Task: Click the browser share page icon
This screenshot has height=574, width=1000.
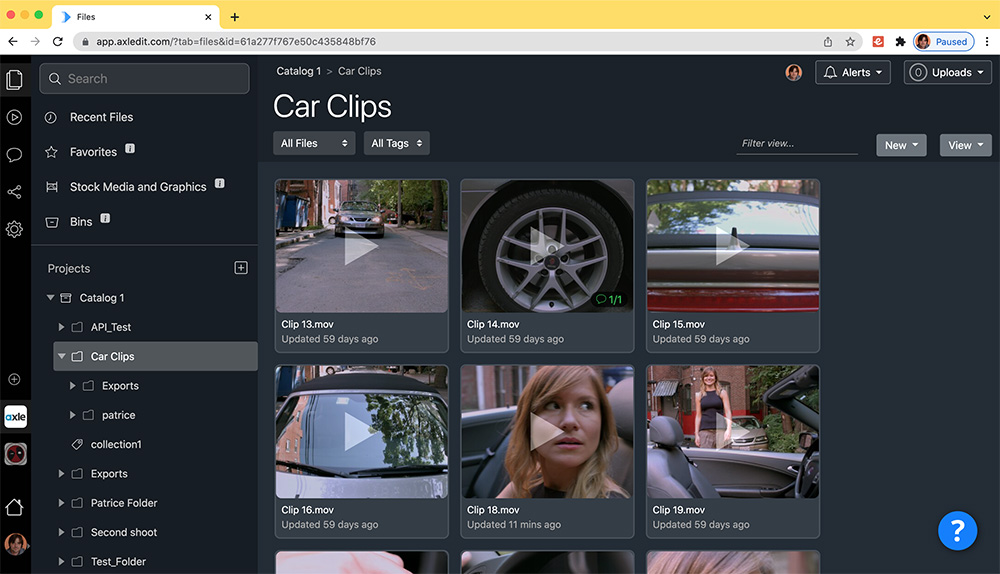Action: (828, 41)
